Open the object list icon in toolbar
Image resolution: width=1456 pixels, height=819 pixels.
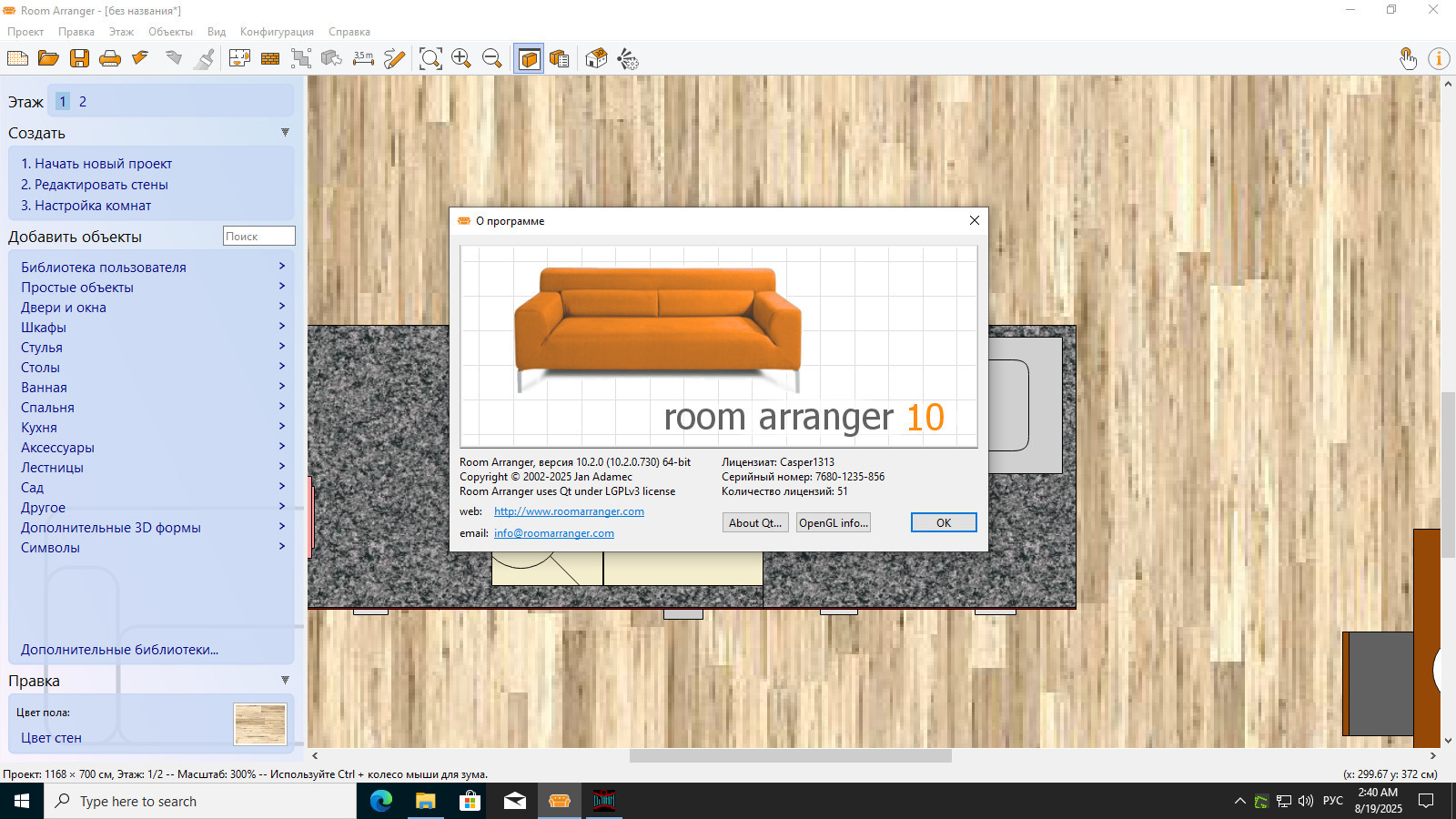point(560,58)
